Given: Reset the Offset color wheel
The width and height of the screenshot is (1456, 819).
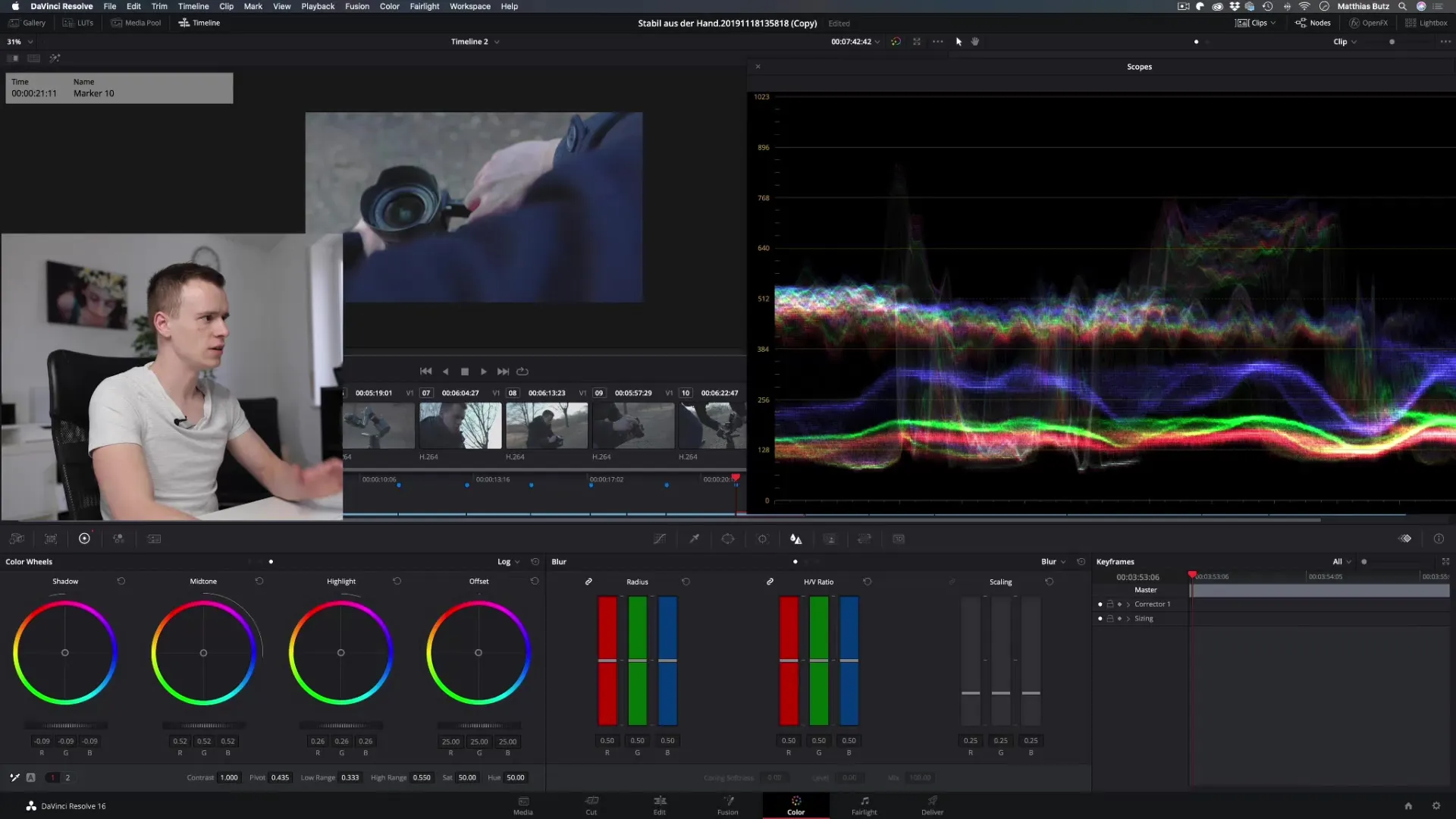Looking at the screenshot, I should [535, 581].
